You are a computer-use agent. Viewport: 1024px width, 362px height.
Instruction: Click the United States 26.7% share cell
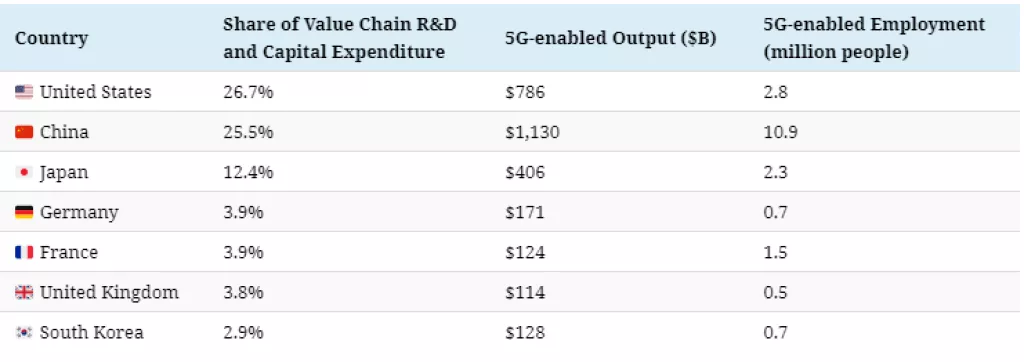coord(248,92)
